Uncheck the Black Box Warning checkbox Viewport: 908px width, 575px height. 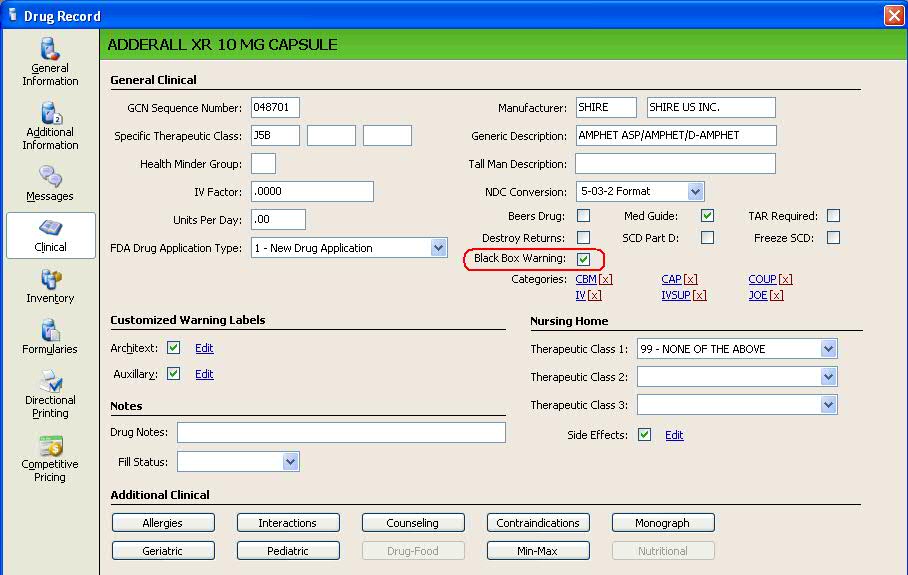[x=584, y=259]
